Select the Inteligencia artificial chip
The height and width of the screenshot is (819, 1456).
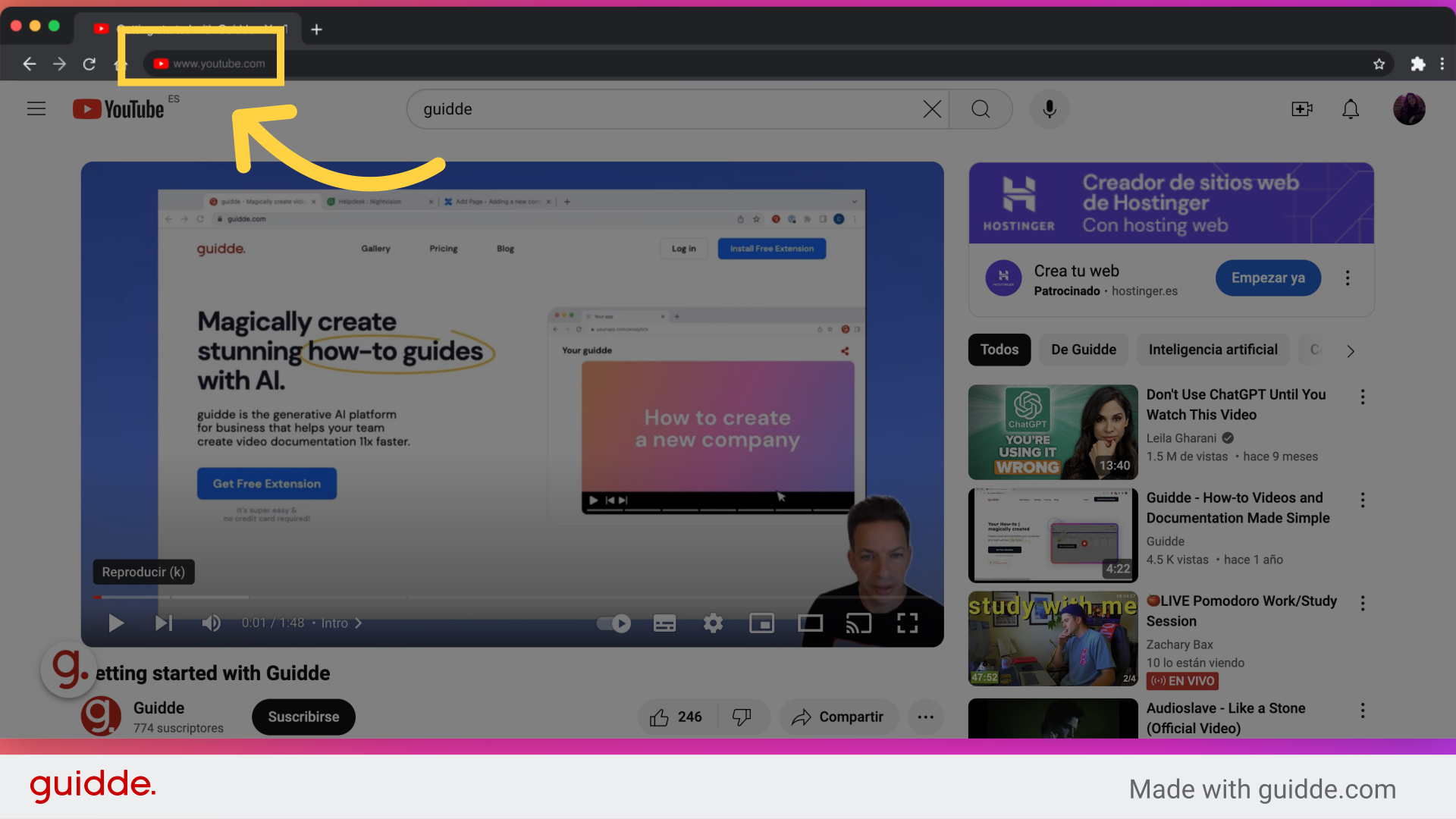pos(1213,350)
